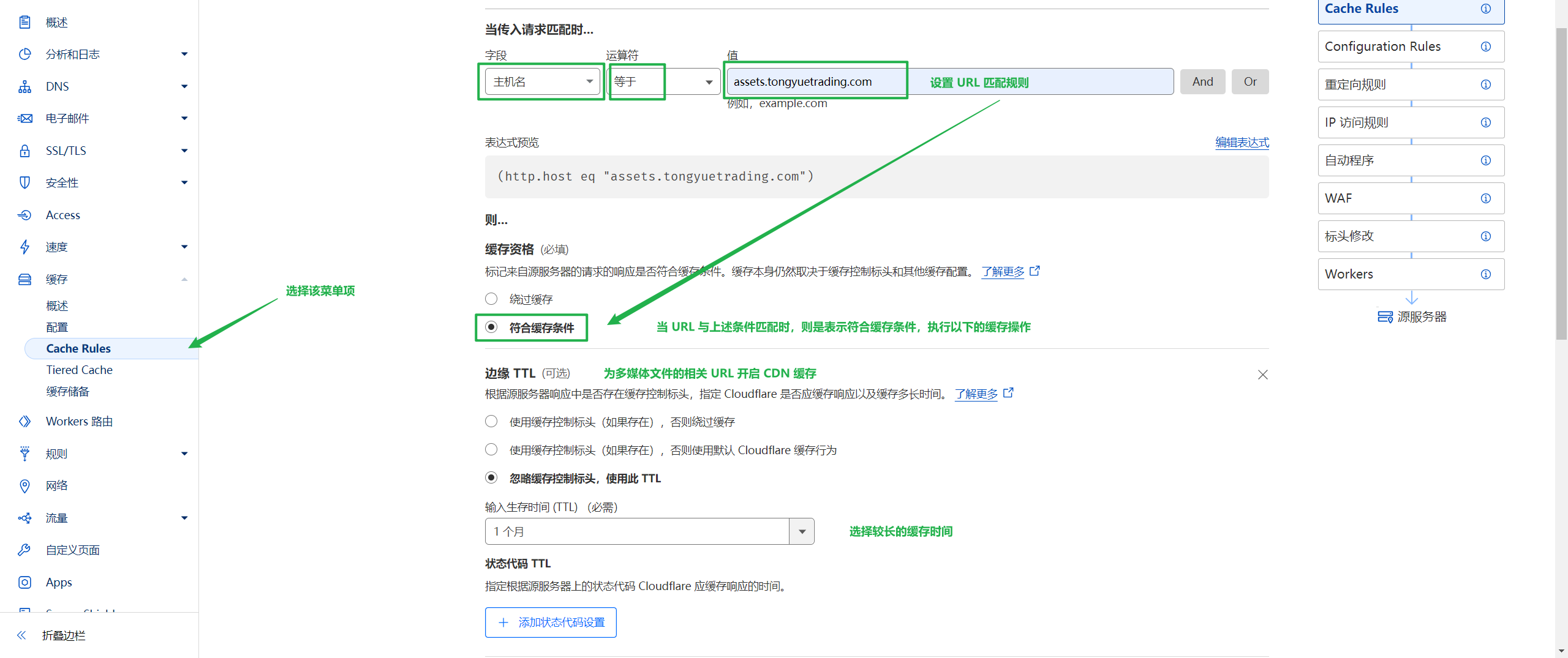The width and height of the screenshot is (1568, 658).
Task: Click the SSL/TLS padlock icon
Action: click(24, 151)
